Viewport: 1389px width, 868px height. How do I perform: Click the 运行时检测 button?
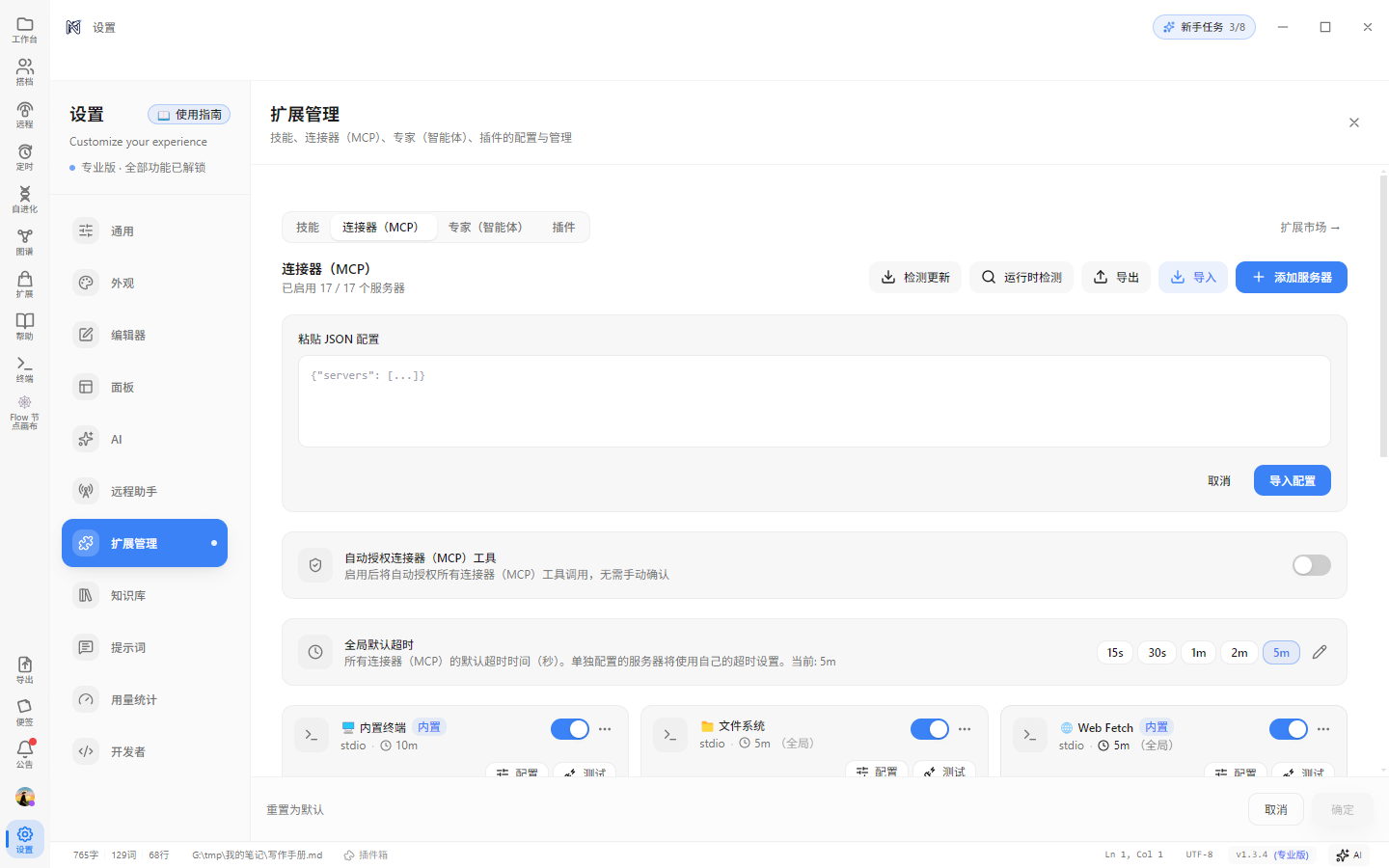click(1021, 278)
